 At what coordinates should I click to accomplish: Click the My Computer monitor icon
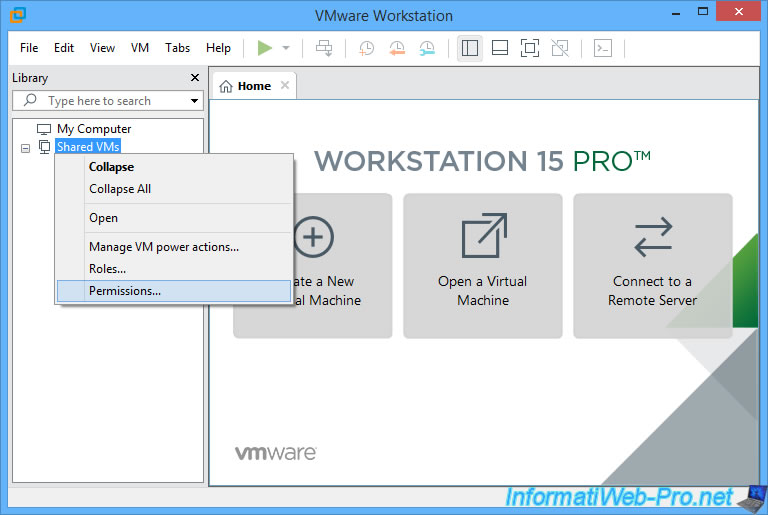tap(44, 129)
